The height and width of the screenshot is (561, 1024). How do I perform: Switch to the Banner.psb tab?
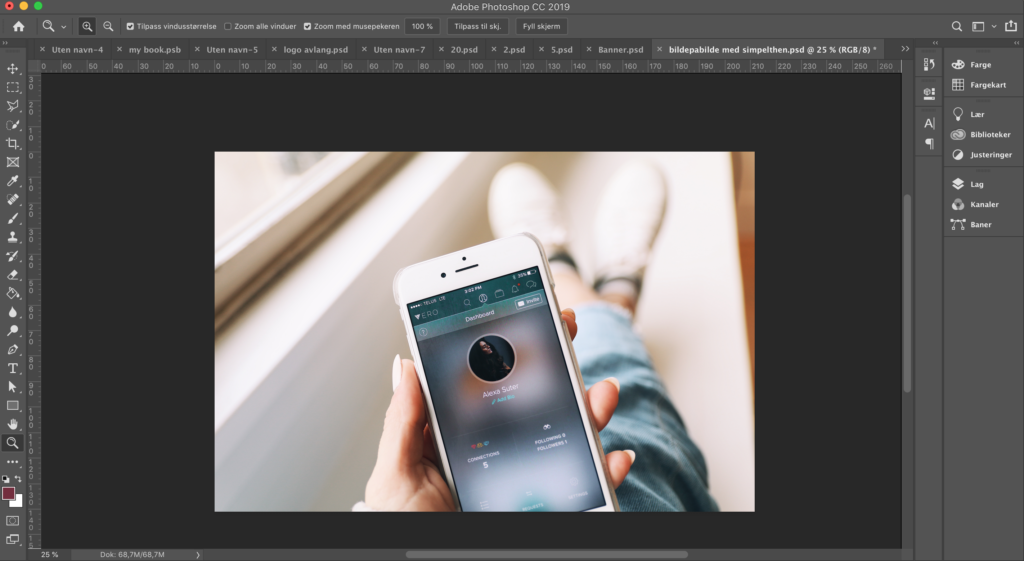[620, 48]
